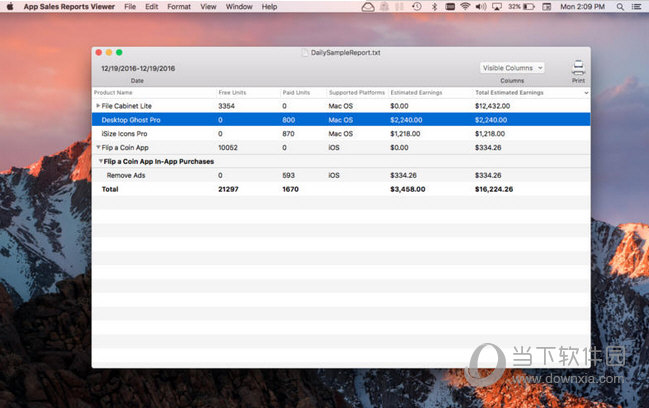
Task: Open the Visible Columns dropdown
Action: 512,68
